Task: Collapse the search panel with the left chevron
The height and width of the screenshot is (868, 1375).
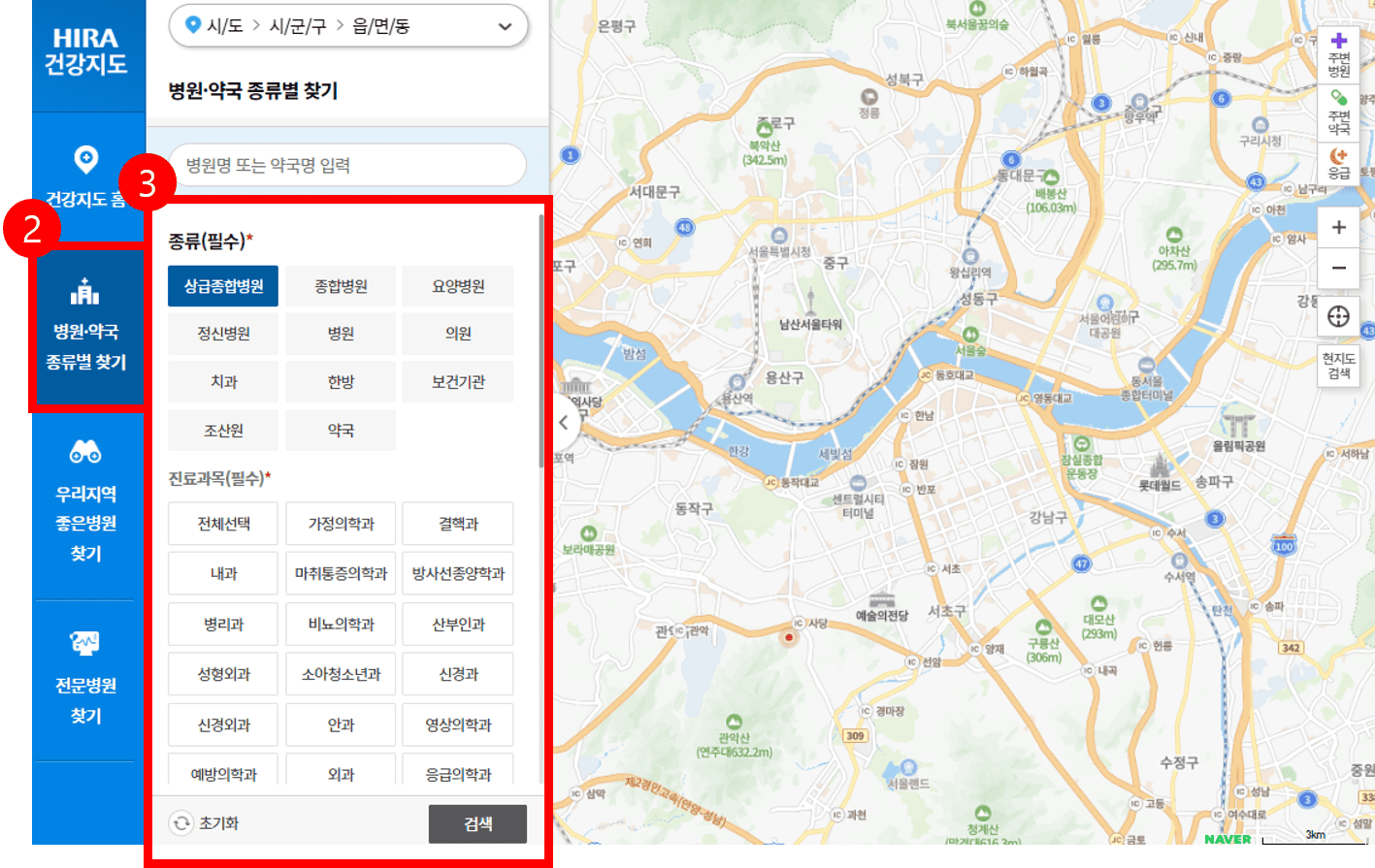Action: pos(562,421)
